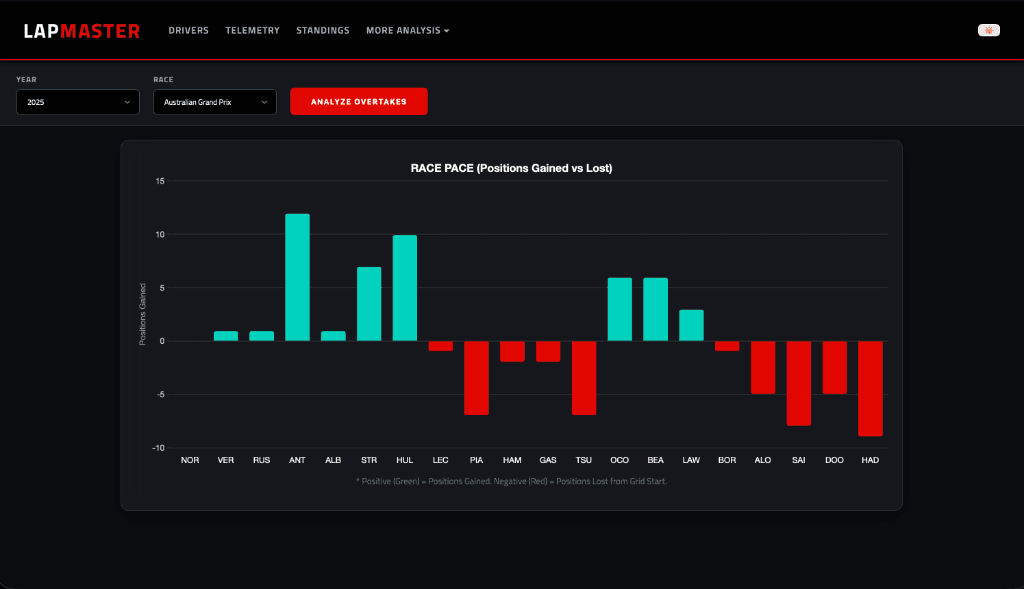This screenshot has width=1024, height=589.
Task: Click the Race Pace chart title
Action: pos(511,168)
